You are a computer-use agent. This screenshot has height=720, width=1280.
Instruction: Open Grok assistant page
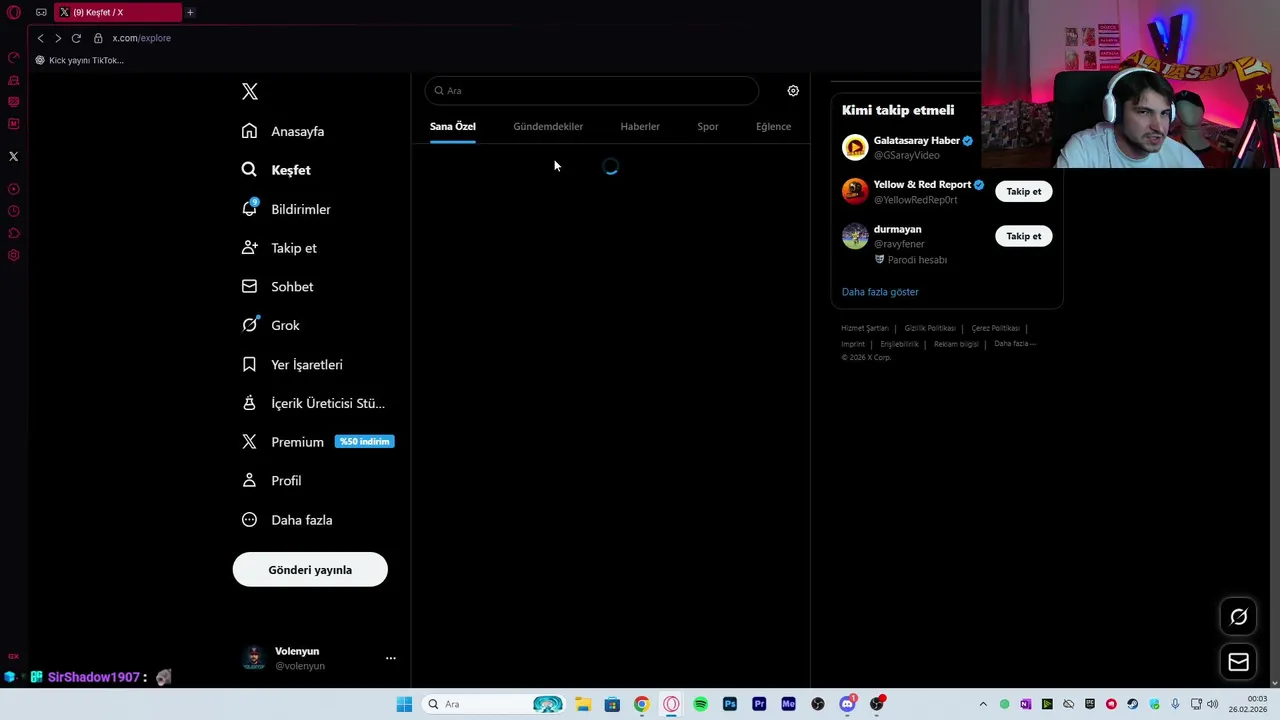click(271, 325)
